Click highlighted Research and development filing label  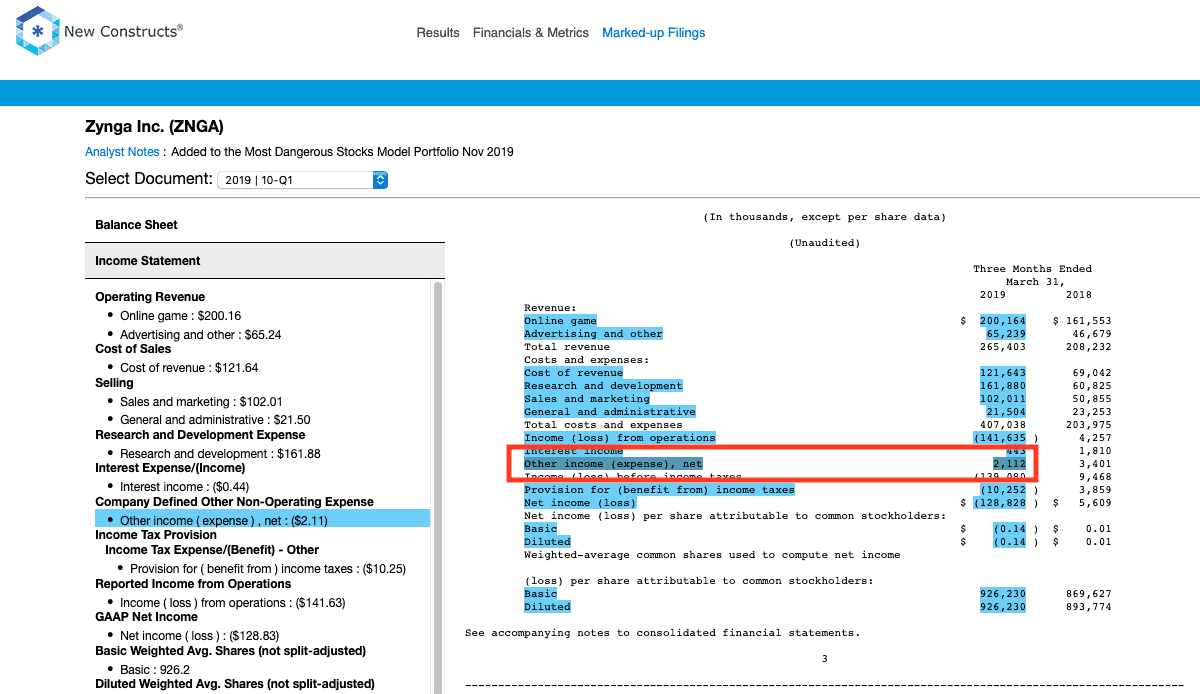(603, 386)
